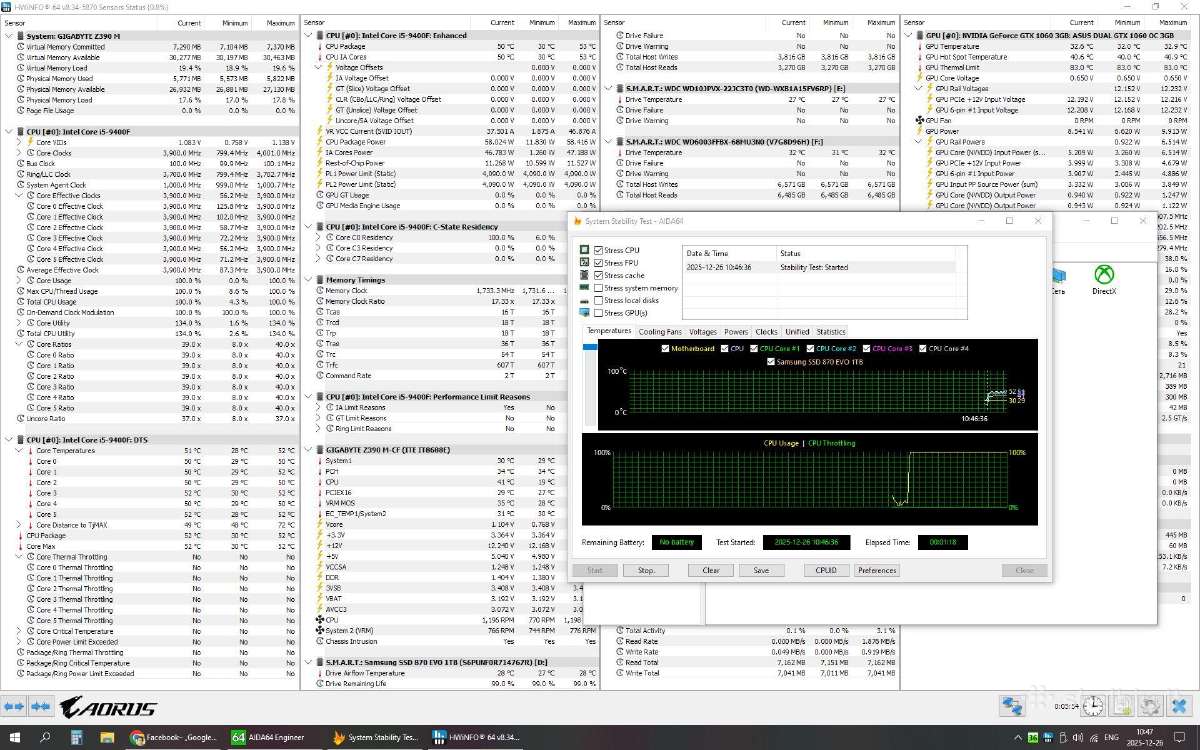Collapse the GPU Rail Voltages tree

pyautogui.click(x=918, y=88)
